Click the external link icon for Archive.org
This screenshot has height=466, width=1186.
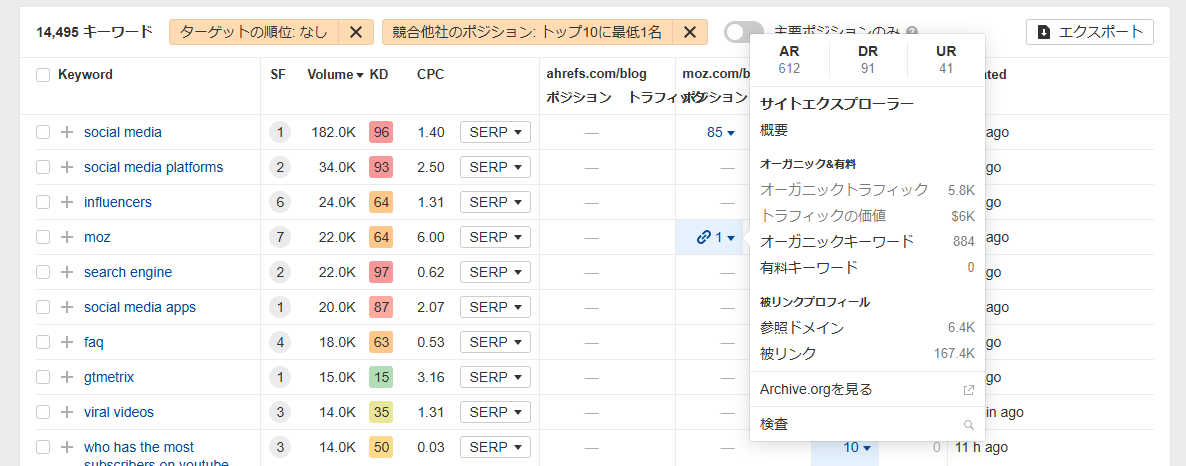point(968,390)
